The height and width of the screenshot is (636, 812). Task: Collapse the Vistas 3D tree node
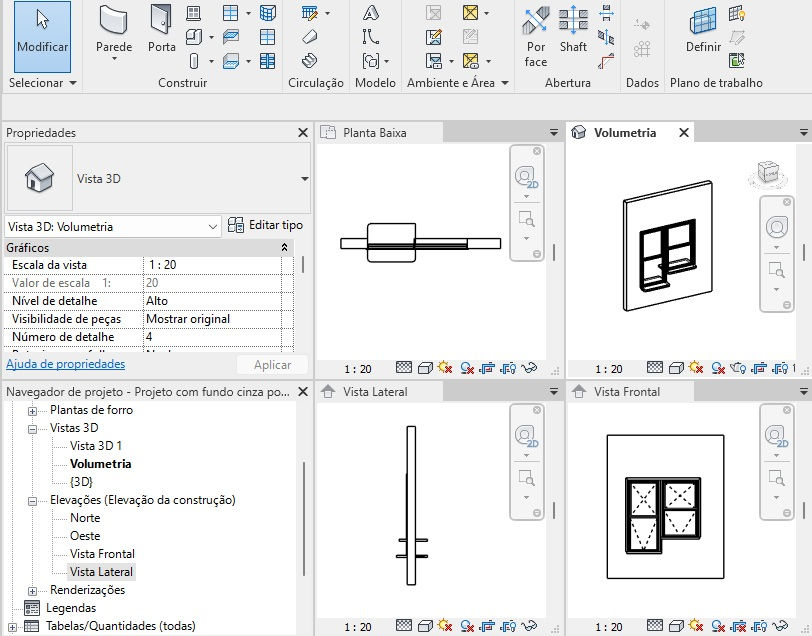click(32, 429)
